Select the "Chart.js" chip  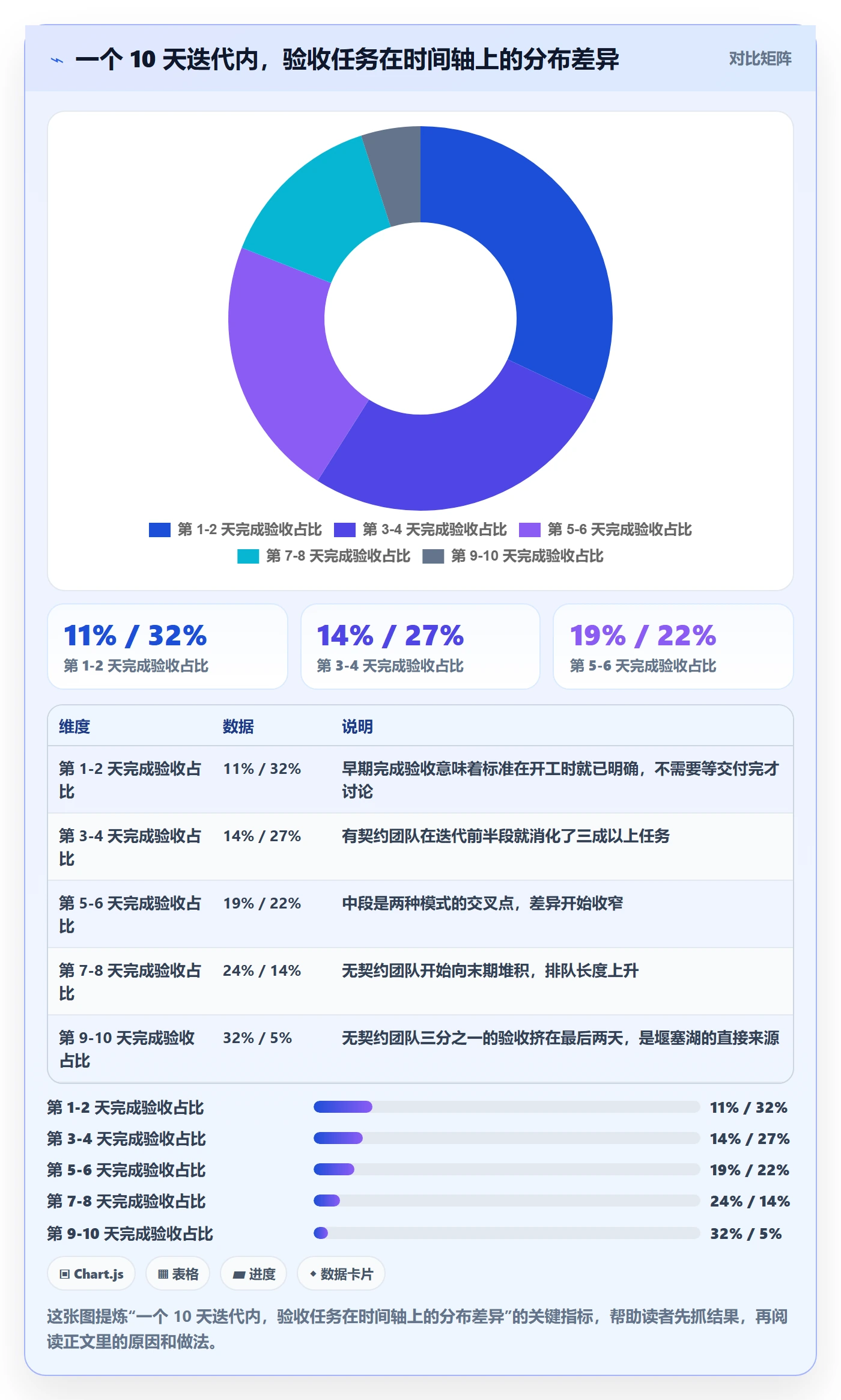[91, 1274]
